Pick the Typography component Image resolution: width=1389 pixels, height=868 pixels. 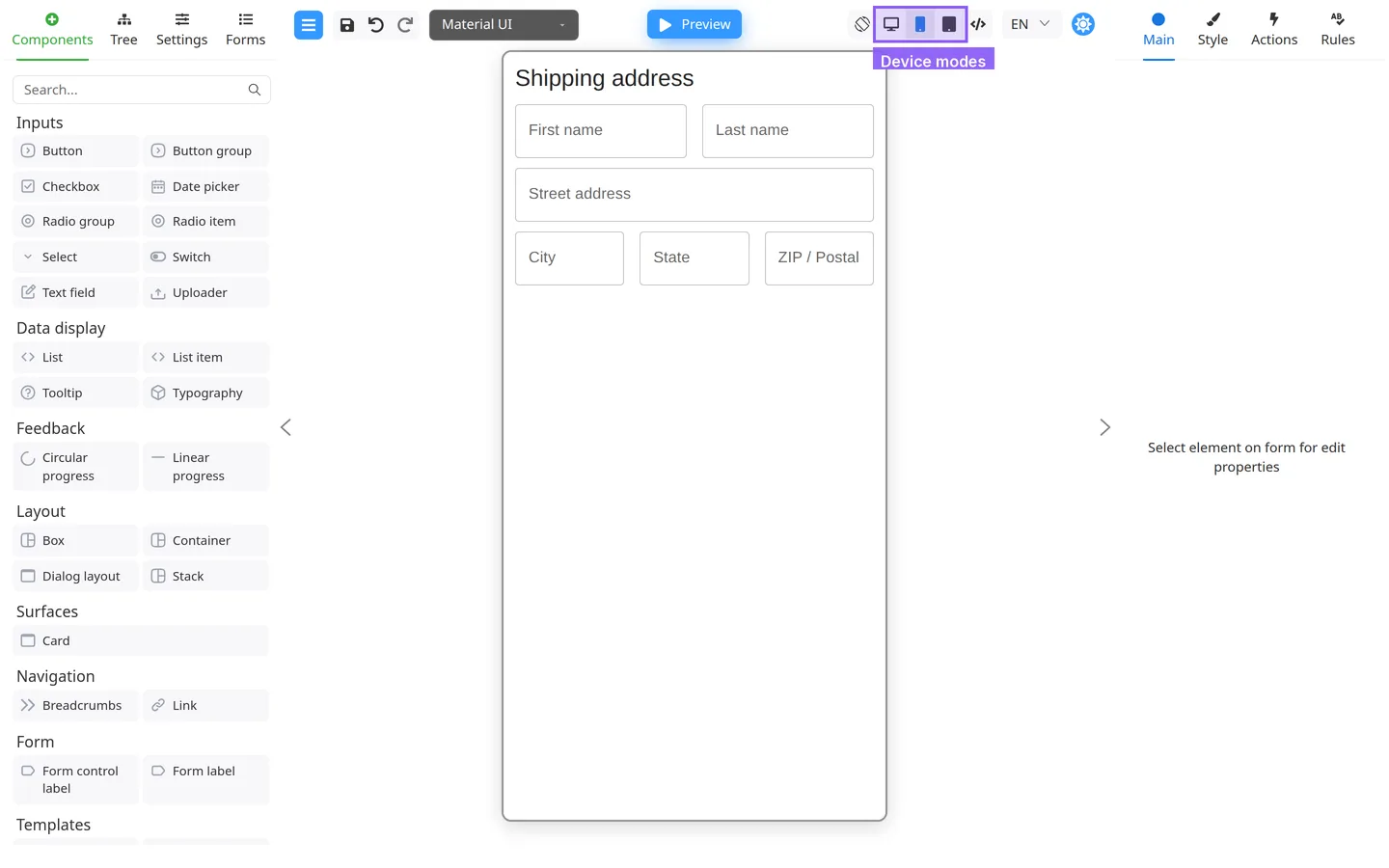[206, 393]
